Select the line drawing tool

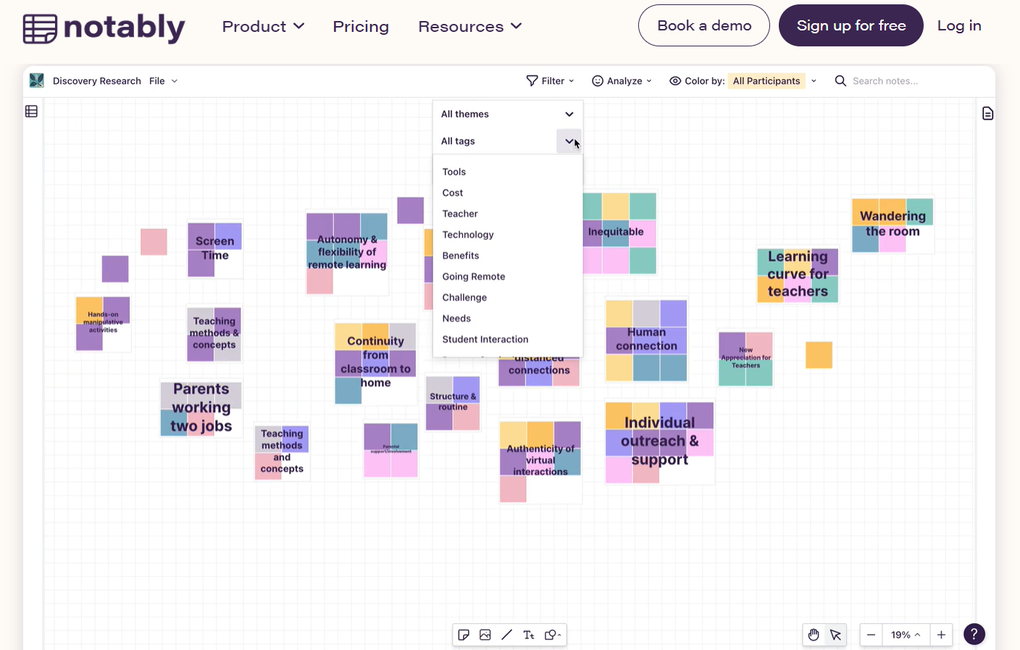(507, 634)
